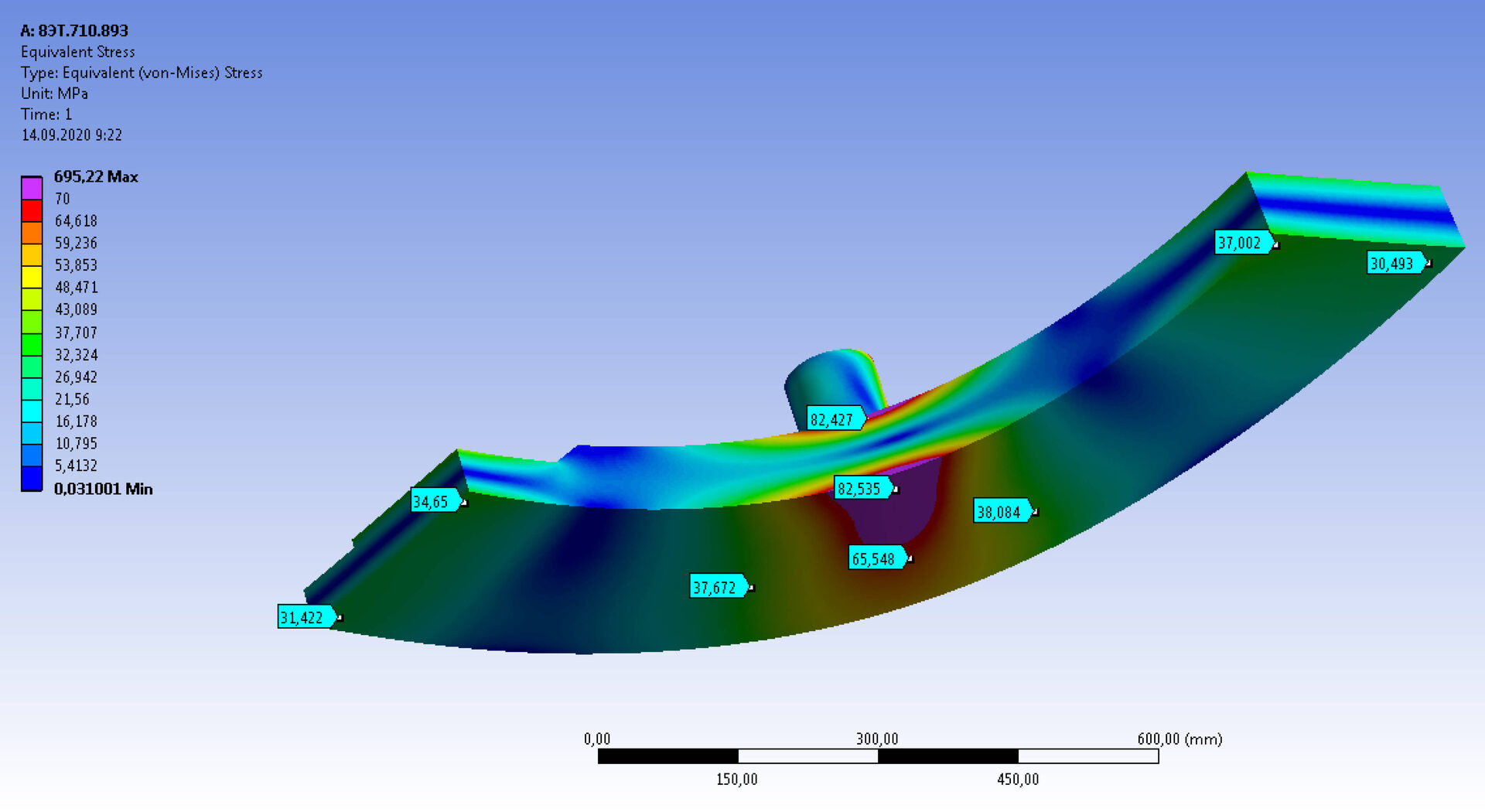The image size is (1485, 812).
Task: Select the 82,427 probe label
Action: click(835, 419)
